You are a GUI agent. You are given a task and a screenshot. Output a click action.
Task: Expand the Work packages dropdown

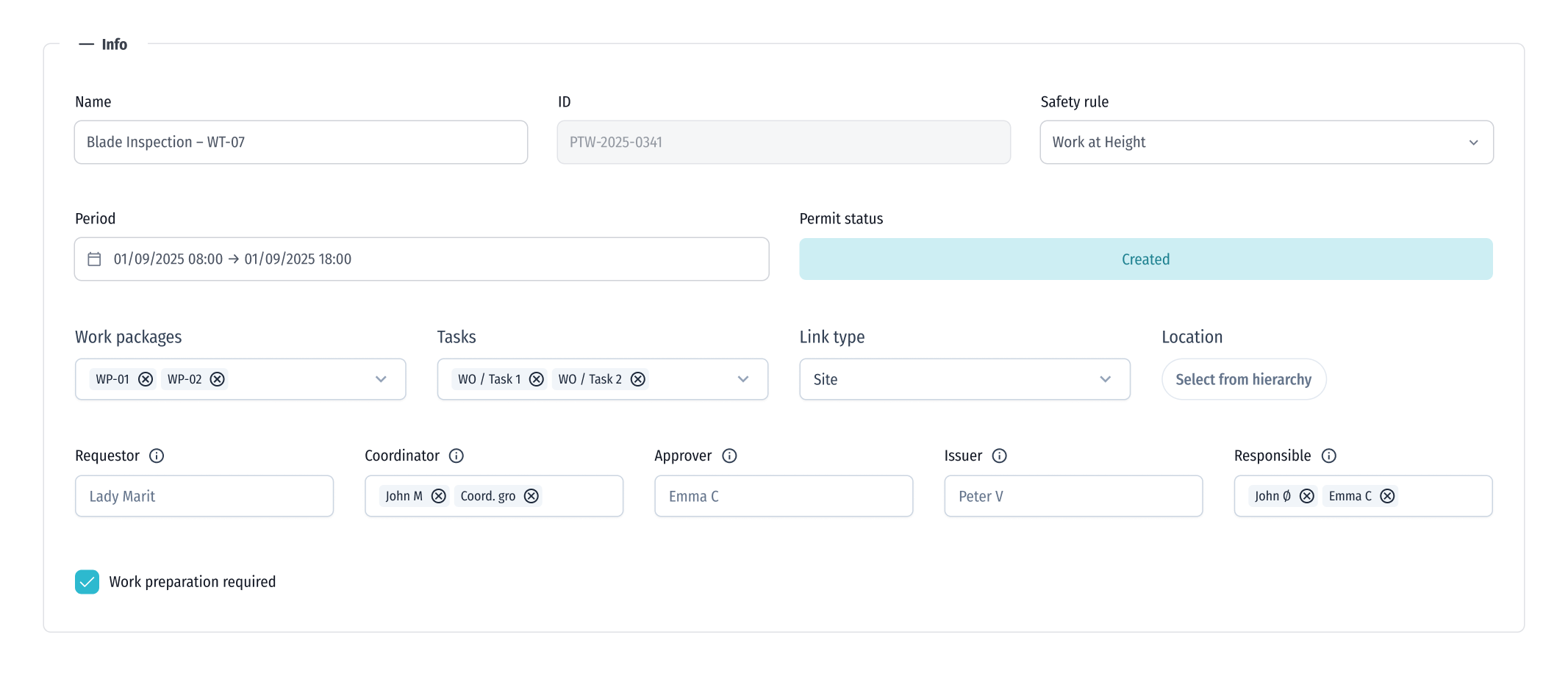[381, 379]
